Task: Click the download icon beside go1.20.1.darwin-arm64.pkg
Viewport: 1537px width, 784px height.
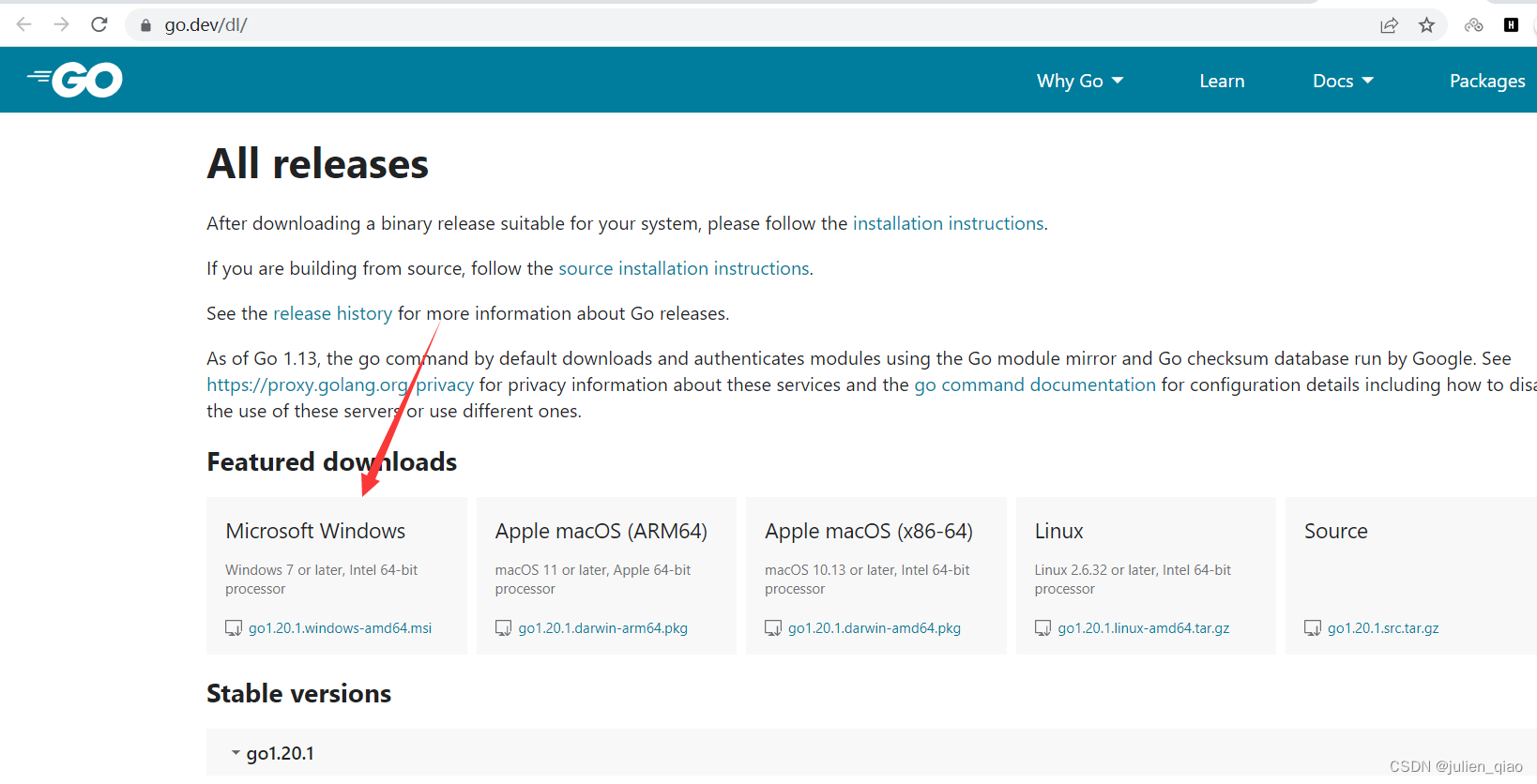Action: 504,628
